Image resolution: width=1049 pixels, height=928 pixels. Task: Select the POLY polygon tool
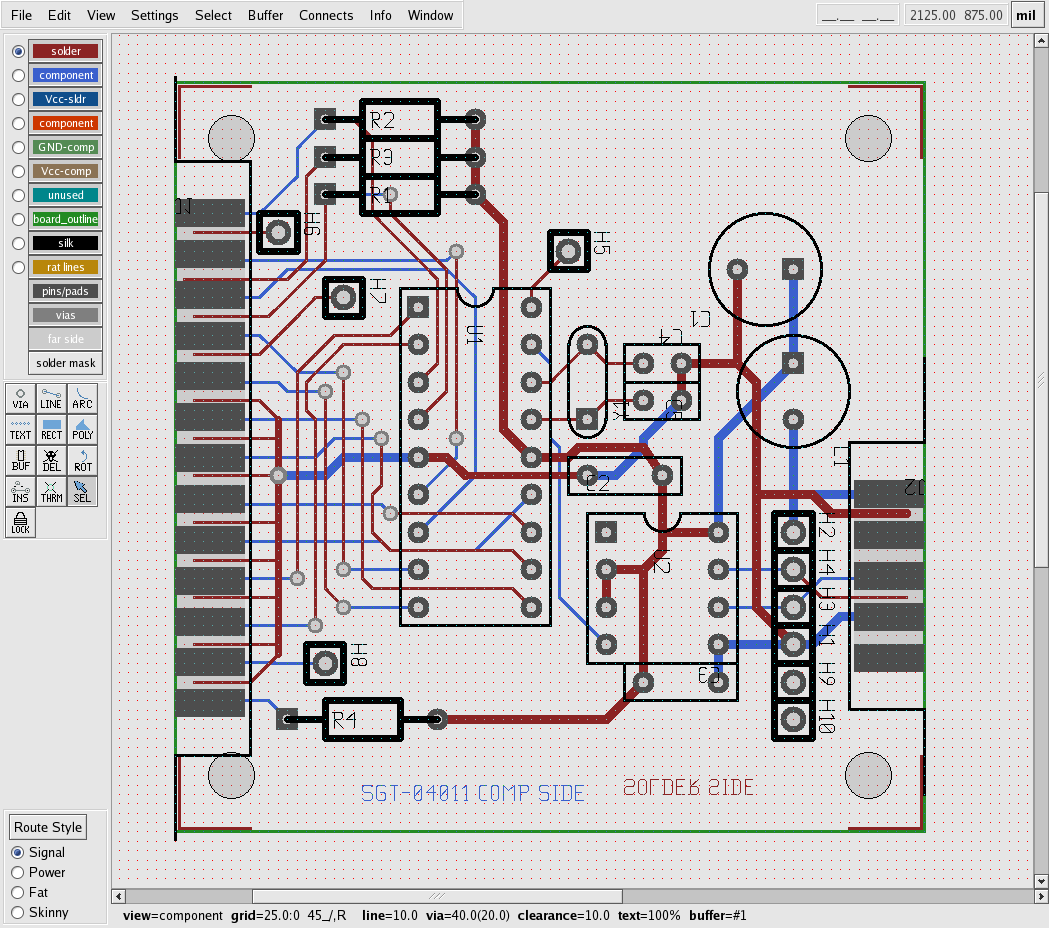[82, 430]
